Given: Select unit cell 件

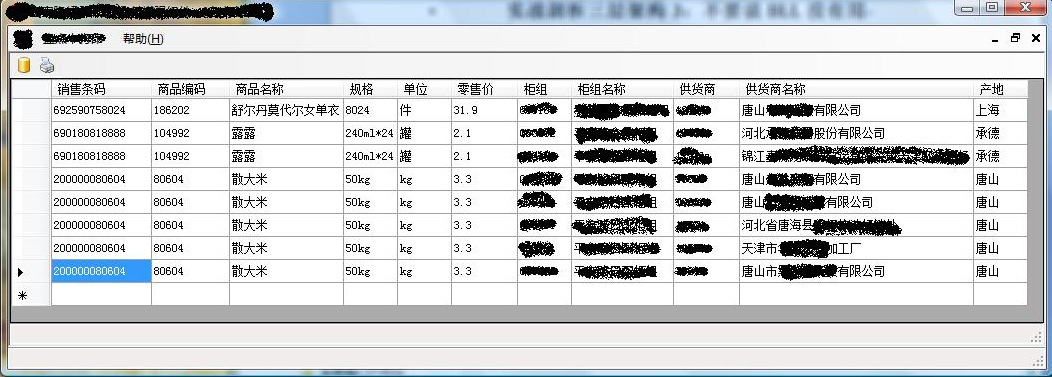Looking at the screenshot, I should click(x=424, y=110).
